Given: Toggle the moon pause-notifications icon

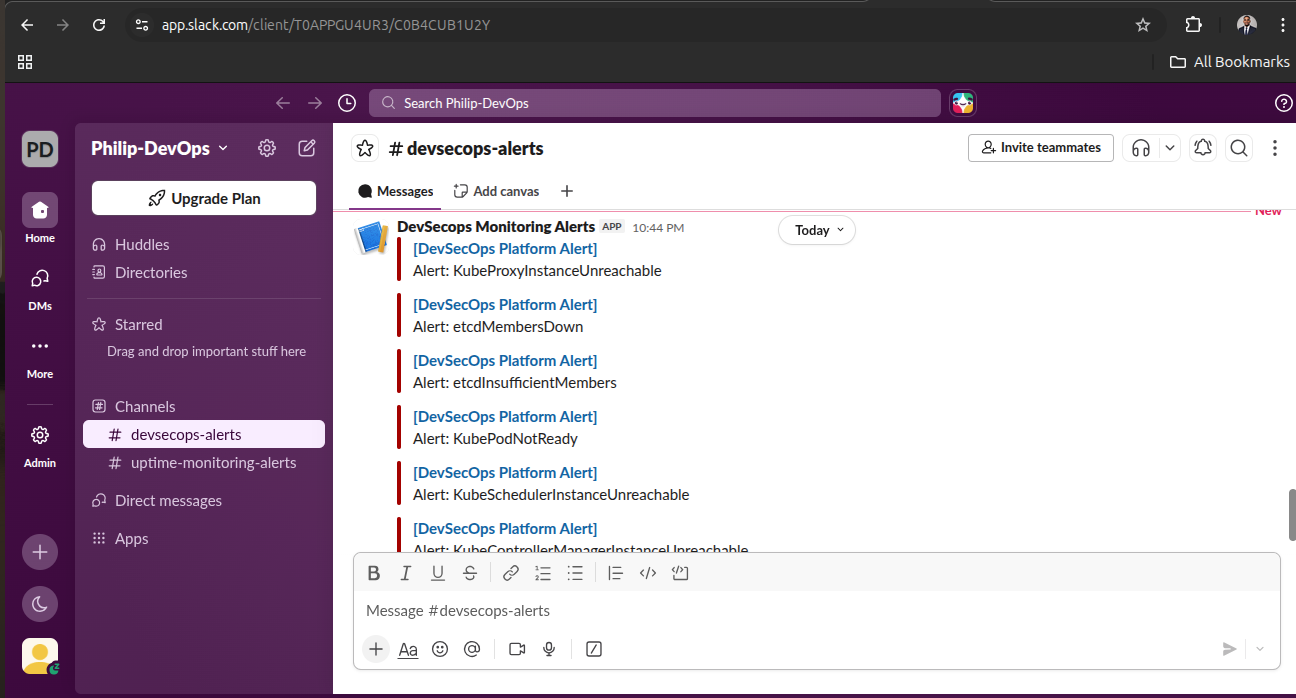Looking at the screenshot, I should (40, 604).
